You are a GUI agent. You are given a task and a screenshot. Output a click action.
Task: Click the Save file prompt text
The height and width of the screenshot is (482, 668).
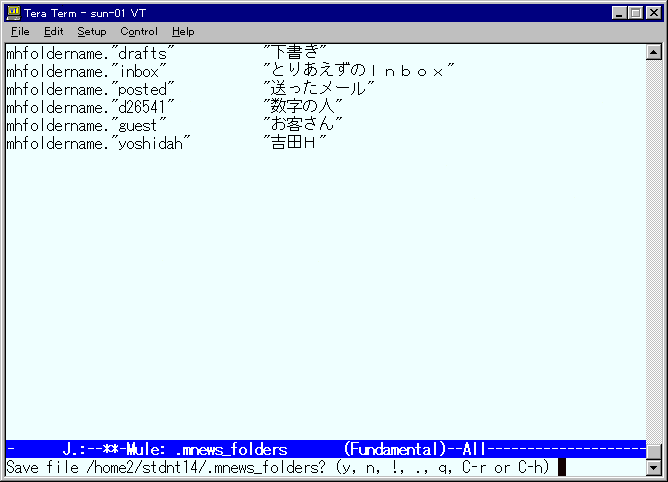278,468
